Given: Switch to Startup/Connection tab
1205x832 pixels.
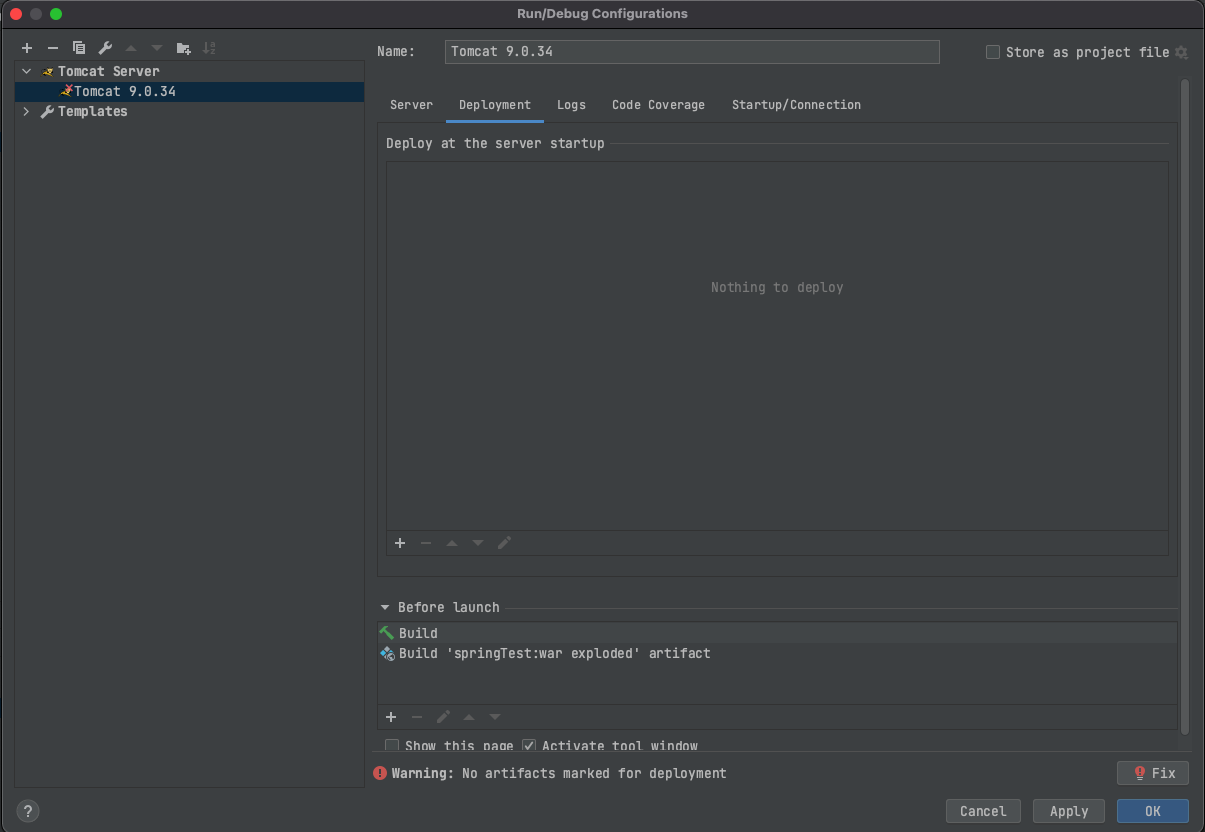Looking at the screenshot, I should click(796, 105).
